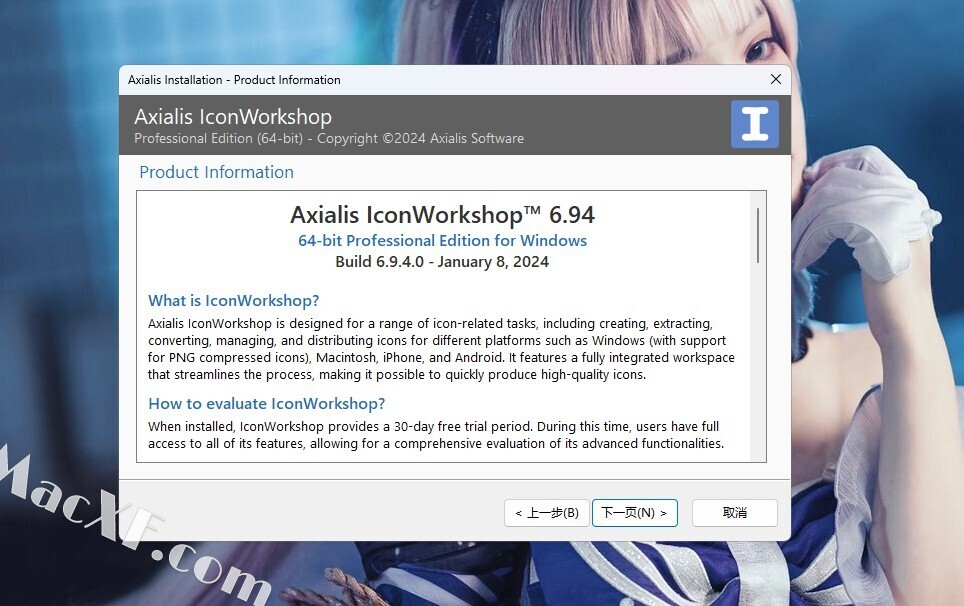Close the Axialis Installation dialog
This screenshot has height=606, width=964.
776,79
